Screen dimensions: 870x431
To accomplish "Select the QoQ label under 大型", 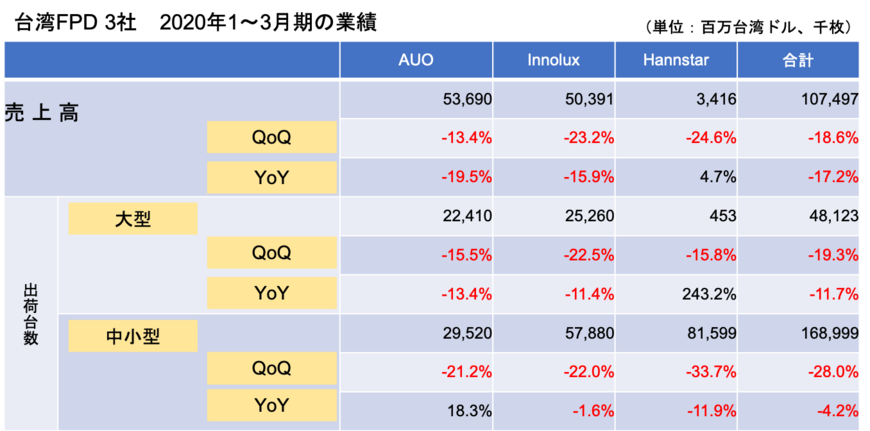I will point(271,254).
